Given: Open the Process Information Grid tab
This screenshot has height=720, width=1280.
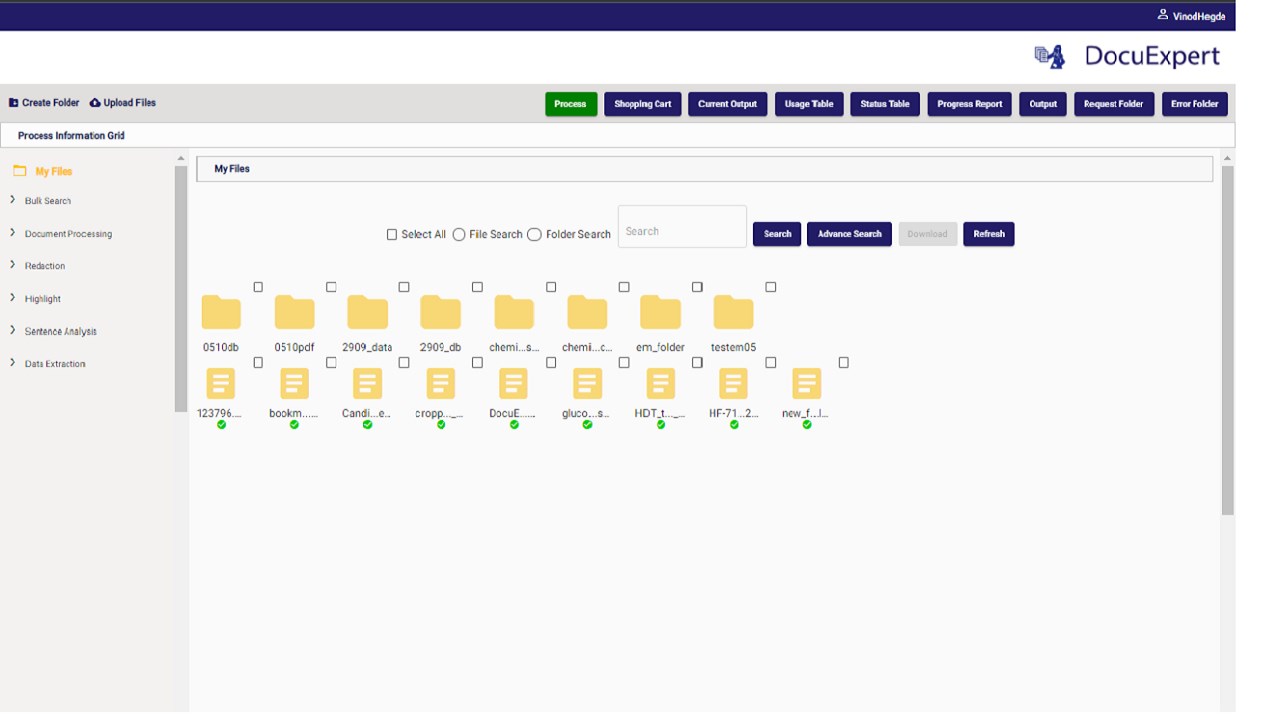Looking at the screenshot, I should coord(71,136).
